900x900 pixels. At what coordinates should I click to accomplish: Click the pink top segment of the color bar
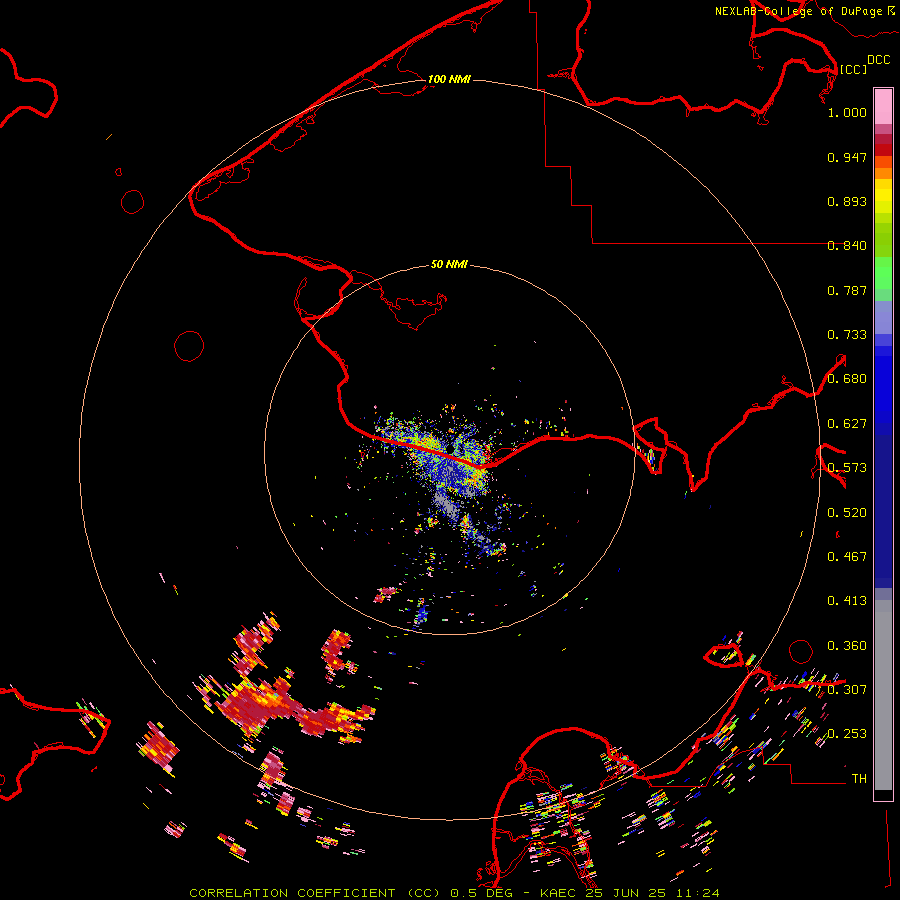[883, 106]
